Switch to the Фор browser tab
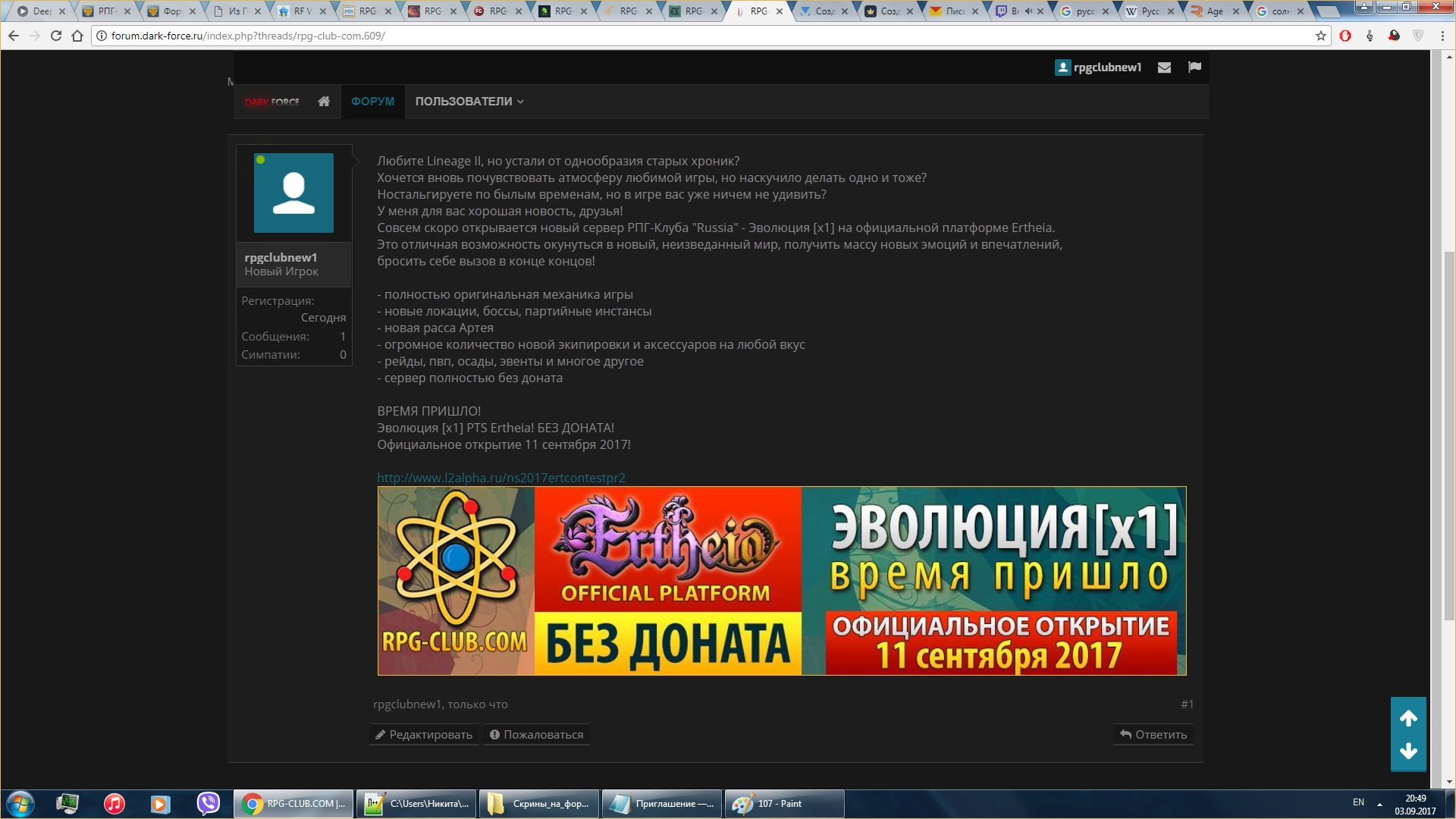This screenshot has width=1456, height=819. pyautogui.click(x=171, y=11)
